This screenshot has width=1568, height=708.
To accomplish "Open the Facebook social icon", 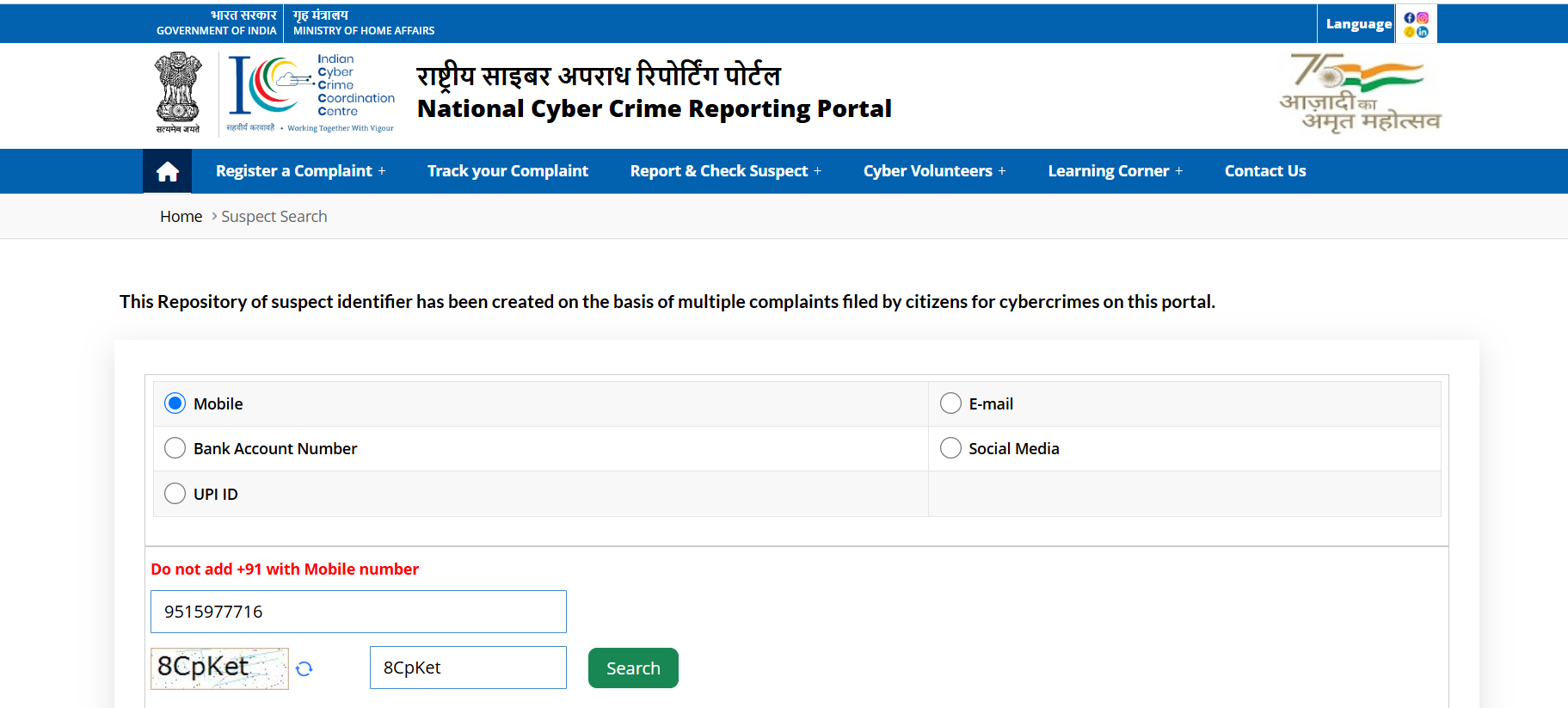I will (1410, 18).
